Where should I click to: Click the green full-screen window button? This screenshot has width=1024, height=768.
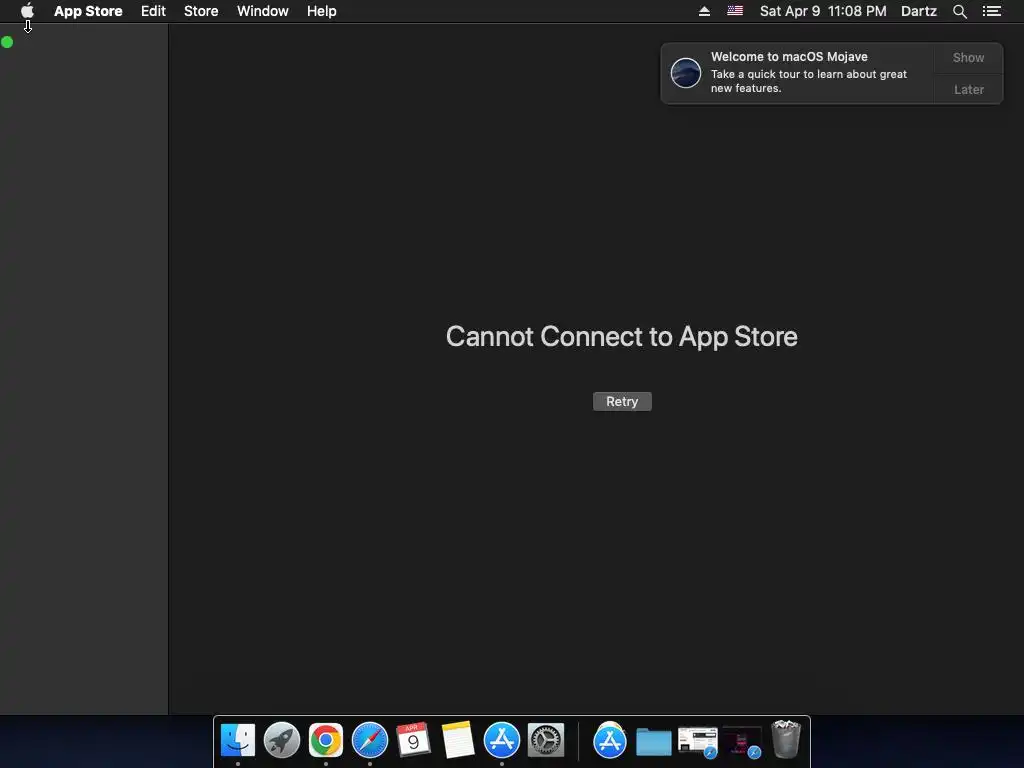[x=7, y=42]
